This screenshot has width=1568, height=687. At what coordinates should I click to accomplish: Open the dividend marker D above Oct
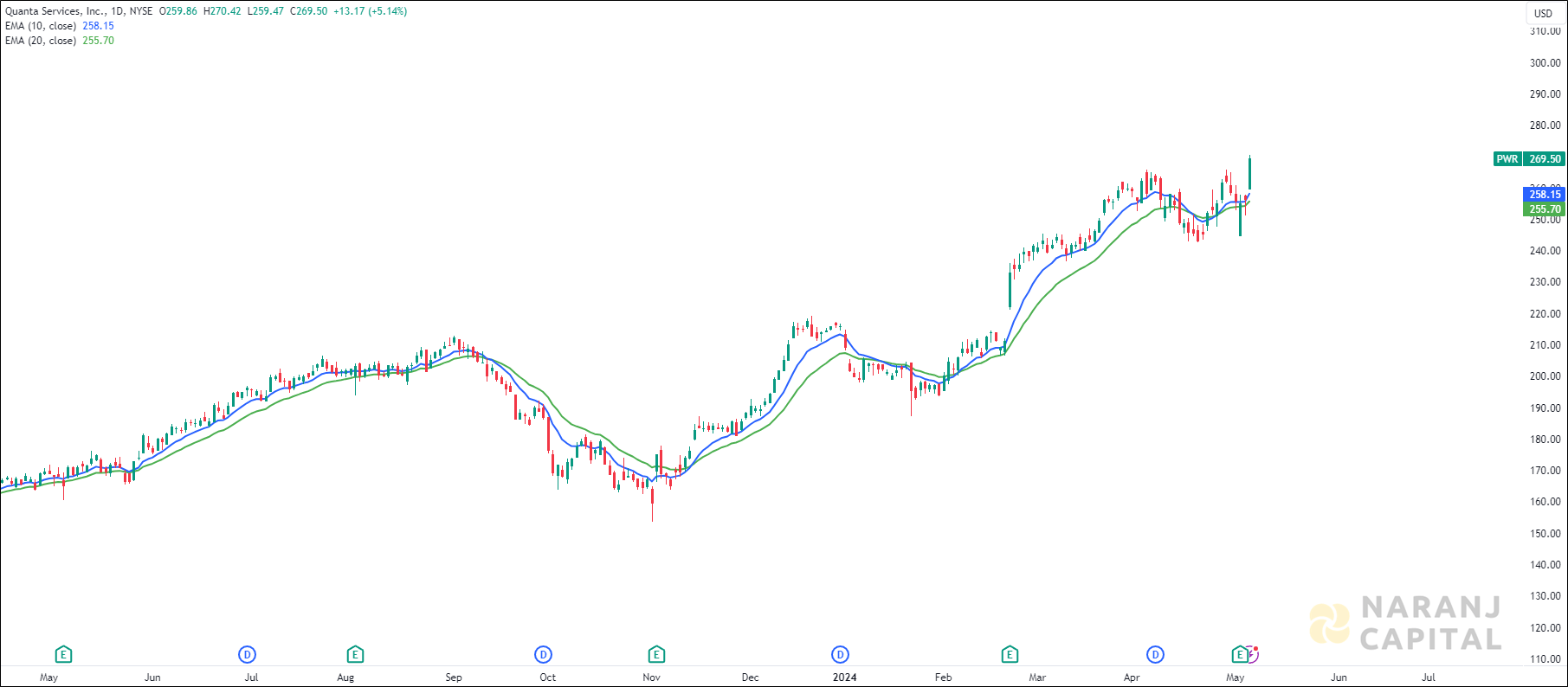544,654
